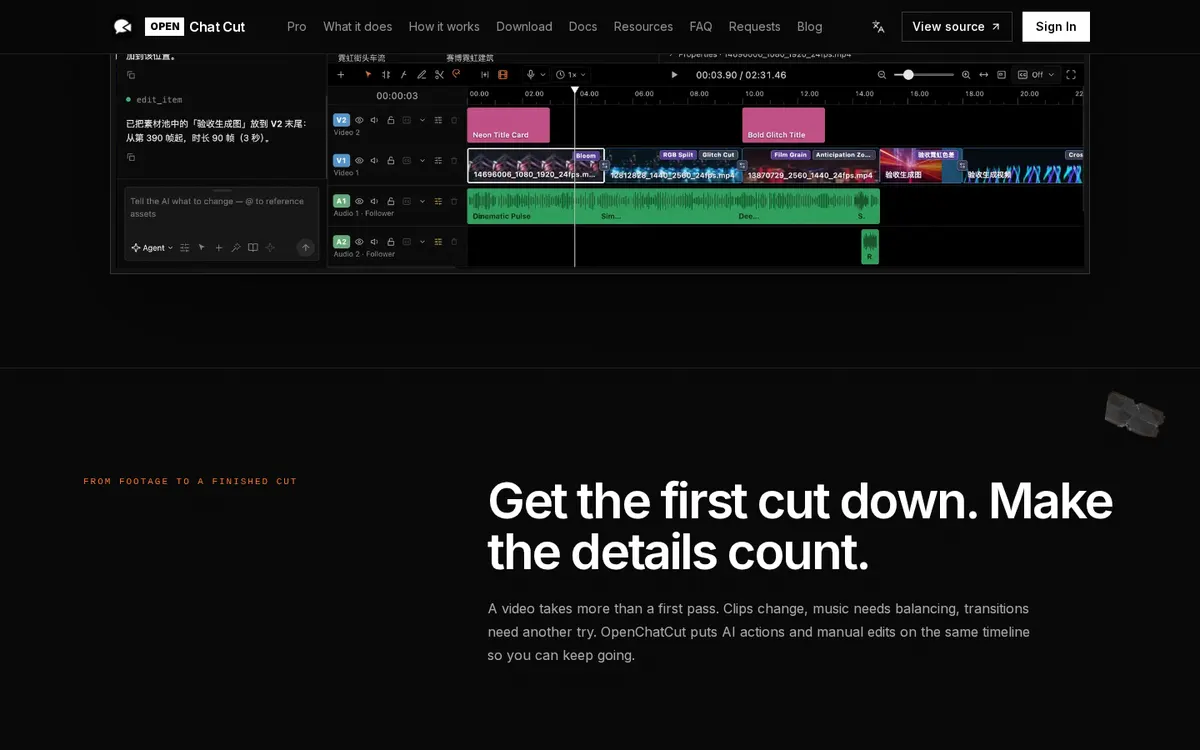Mute track V2 with speaker icon

[374, 120]
